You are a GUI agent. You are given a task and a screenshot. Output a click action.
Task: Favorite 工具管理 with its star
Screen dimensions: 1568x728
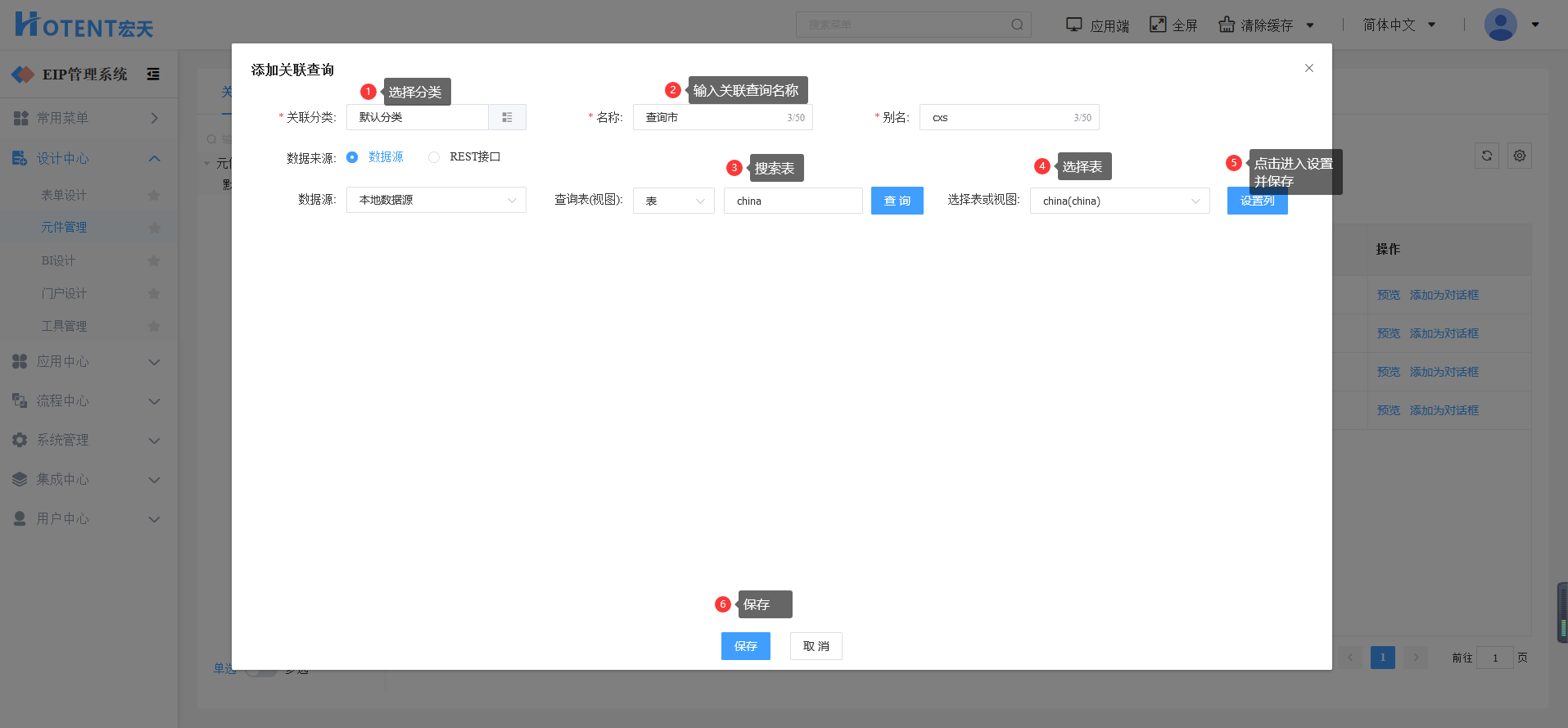154,326
